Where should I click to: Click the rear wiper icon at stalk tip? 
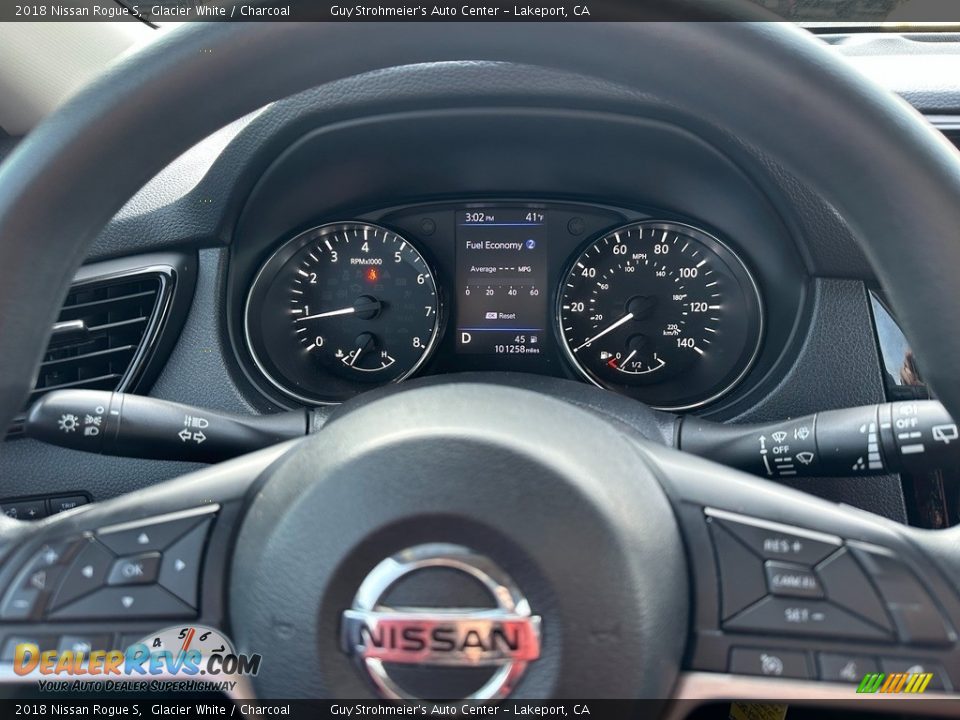click(945, 433)
